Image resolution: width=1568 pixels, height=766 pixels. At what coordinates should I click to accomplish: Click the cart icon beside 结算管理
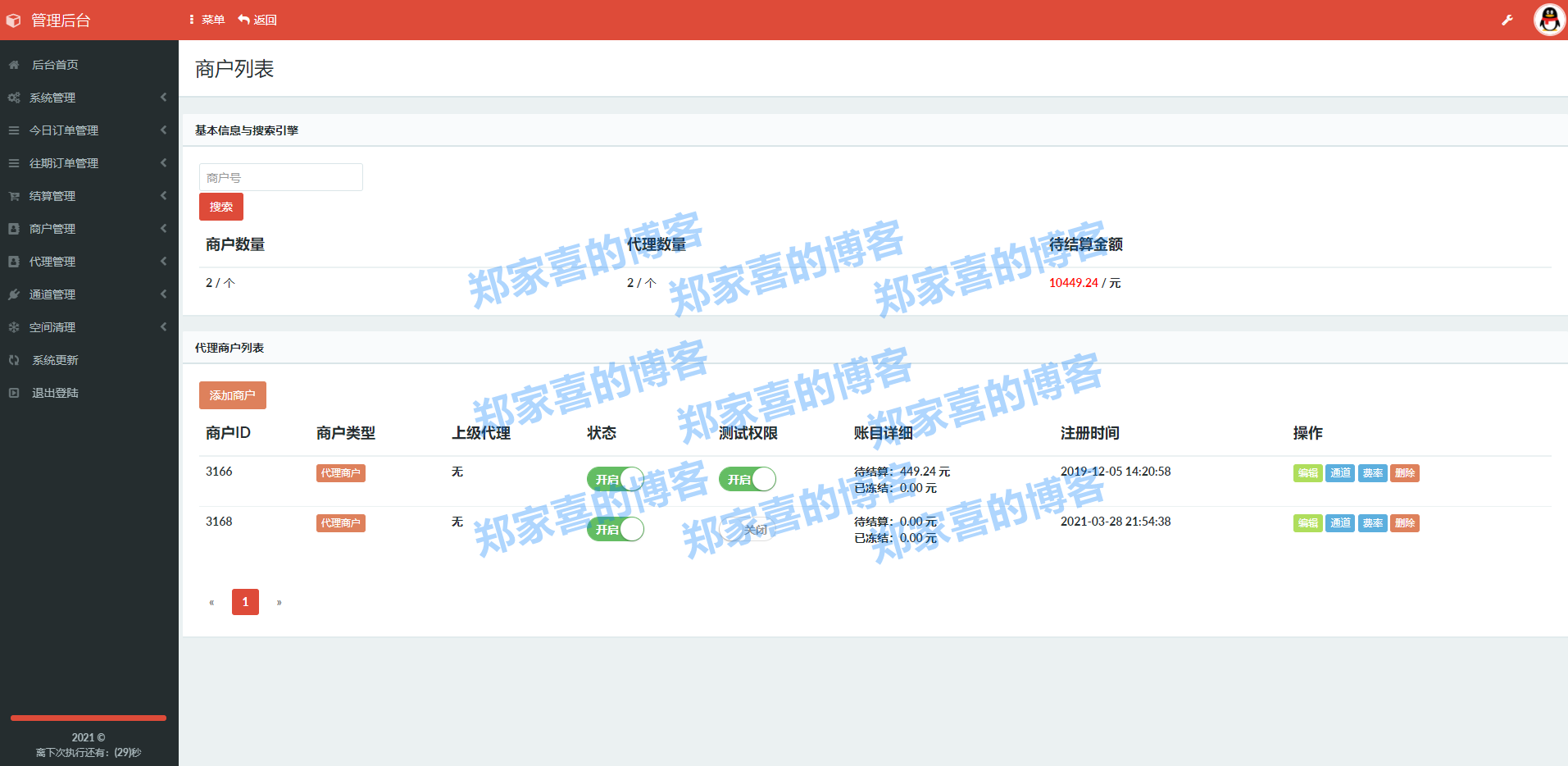point(14,196)
